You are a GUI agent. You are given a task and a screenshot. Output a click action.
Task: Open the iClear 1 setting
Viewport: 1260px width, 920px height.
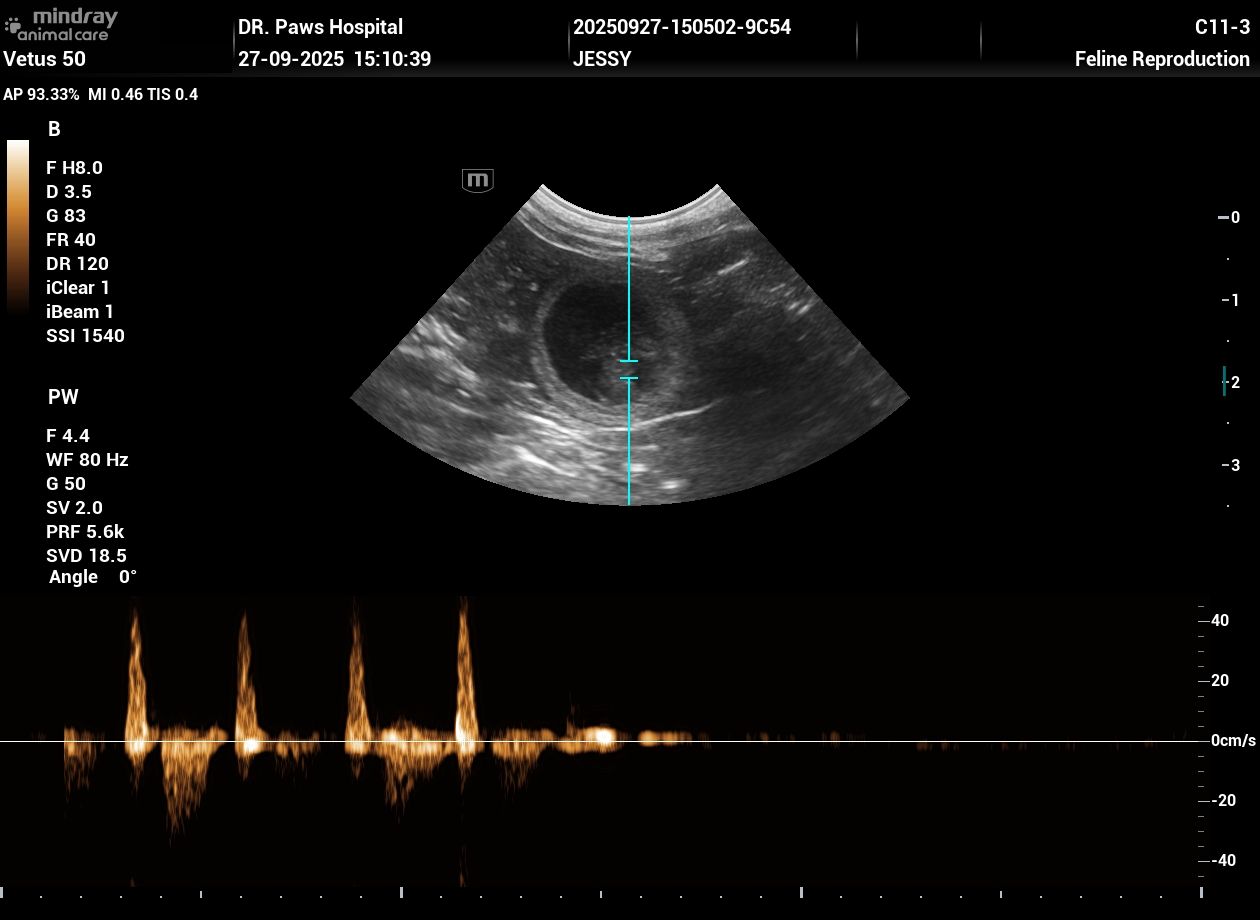tap(78, 288)
